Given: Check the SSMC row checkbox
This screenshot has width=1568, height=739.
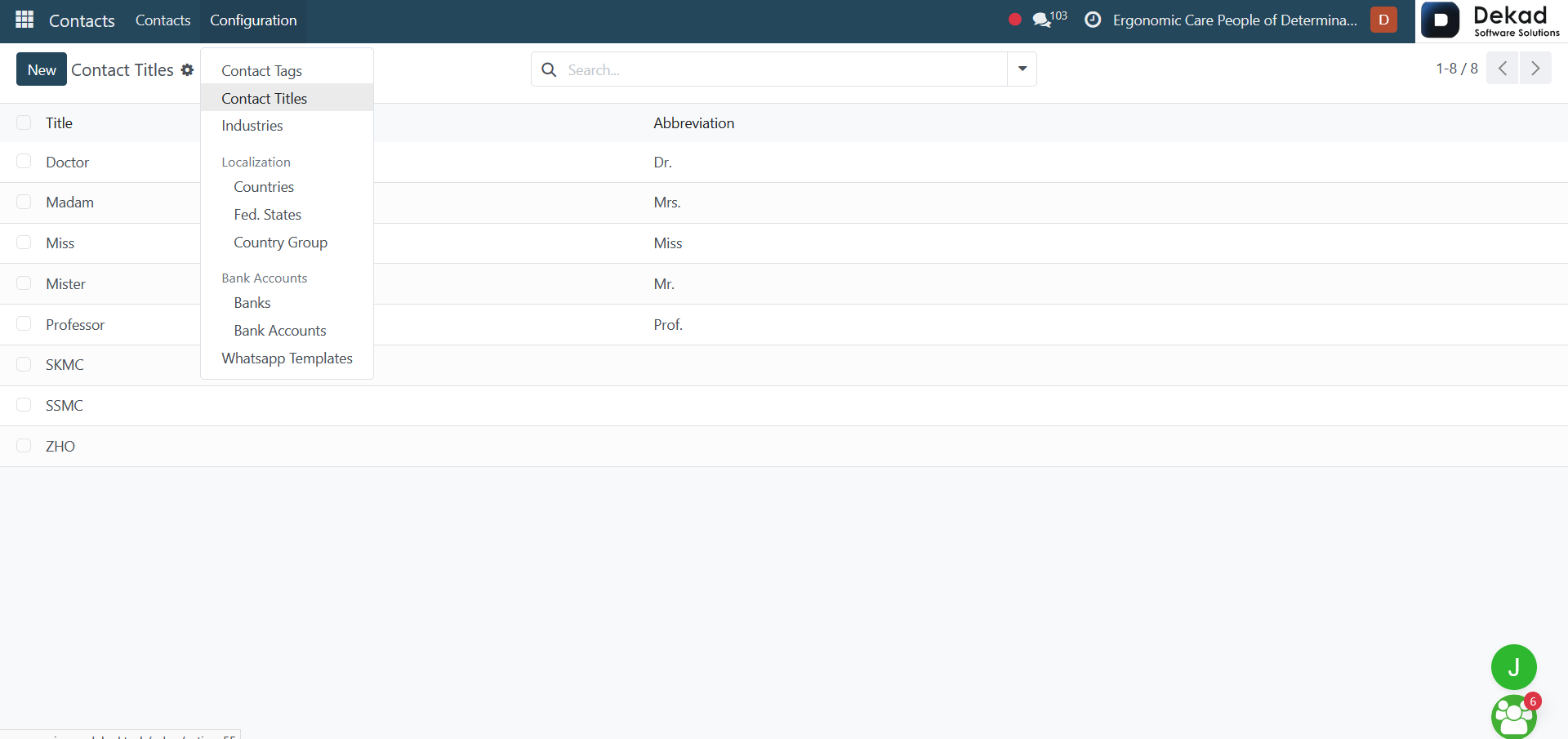Looking at the screenshot, I should (24, 405).
